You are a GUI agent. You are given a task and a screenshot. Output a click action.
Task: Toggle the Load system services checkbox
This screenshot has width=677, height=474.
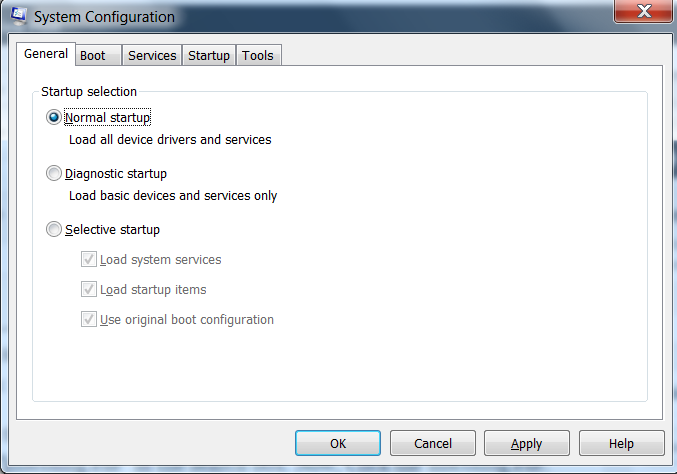(x=89, y=260)
